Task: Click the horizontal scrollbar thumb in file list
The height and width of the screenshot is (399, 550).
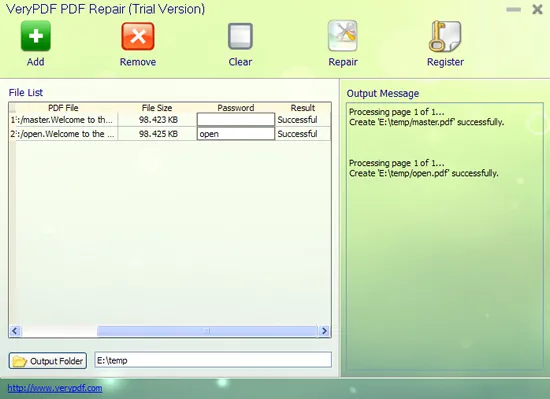Action: coord(207,331)
